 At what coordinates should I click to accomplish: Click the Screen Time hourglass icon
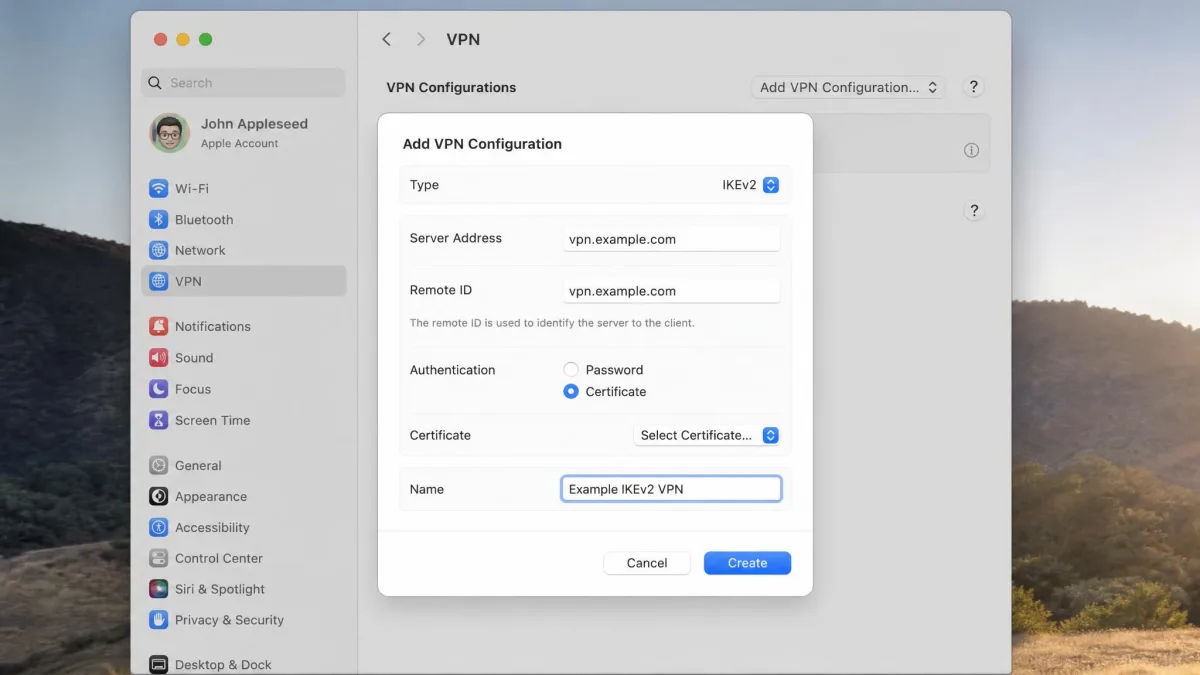coord(158,420)
